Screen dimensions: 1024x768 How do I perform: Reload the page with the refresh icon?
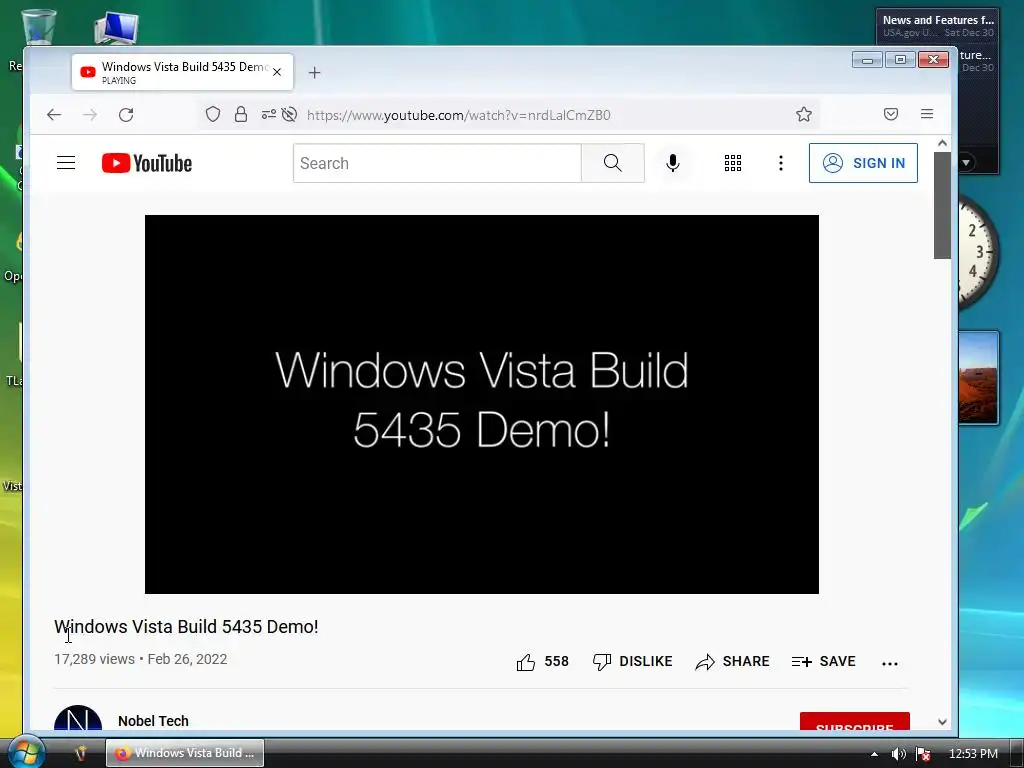point(126,115)
